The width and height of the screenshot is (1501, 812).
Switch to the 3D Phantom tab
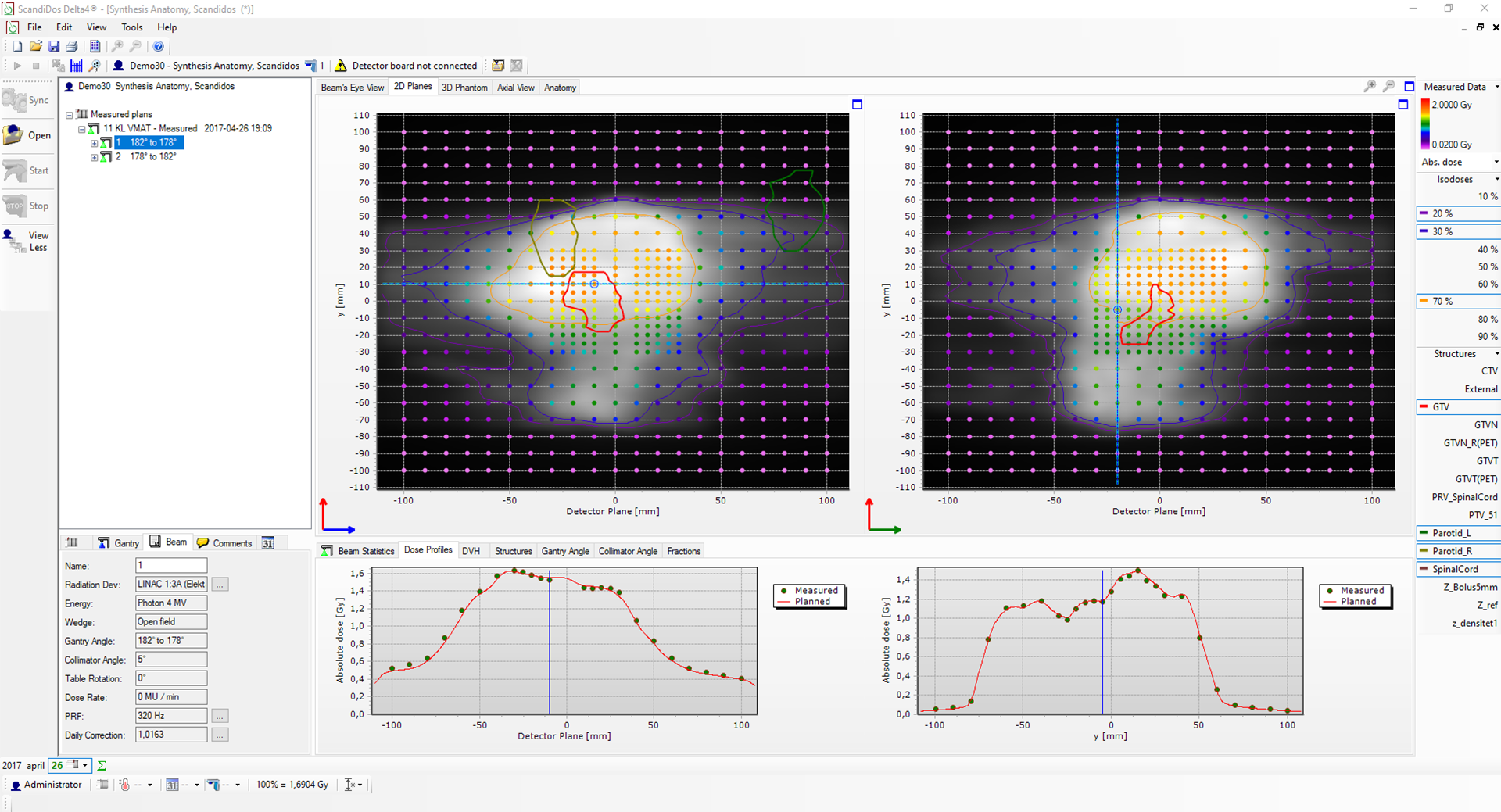click(x=464, y=88)
